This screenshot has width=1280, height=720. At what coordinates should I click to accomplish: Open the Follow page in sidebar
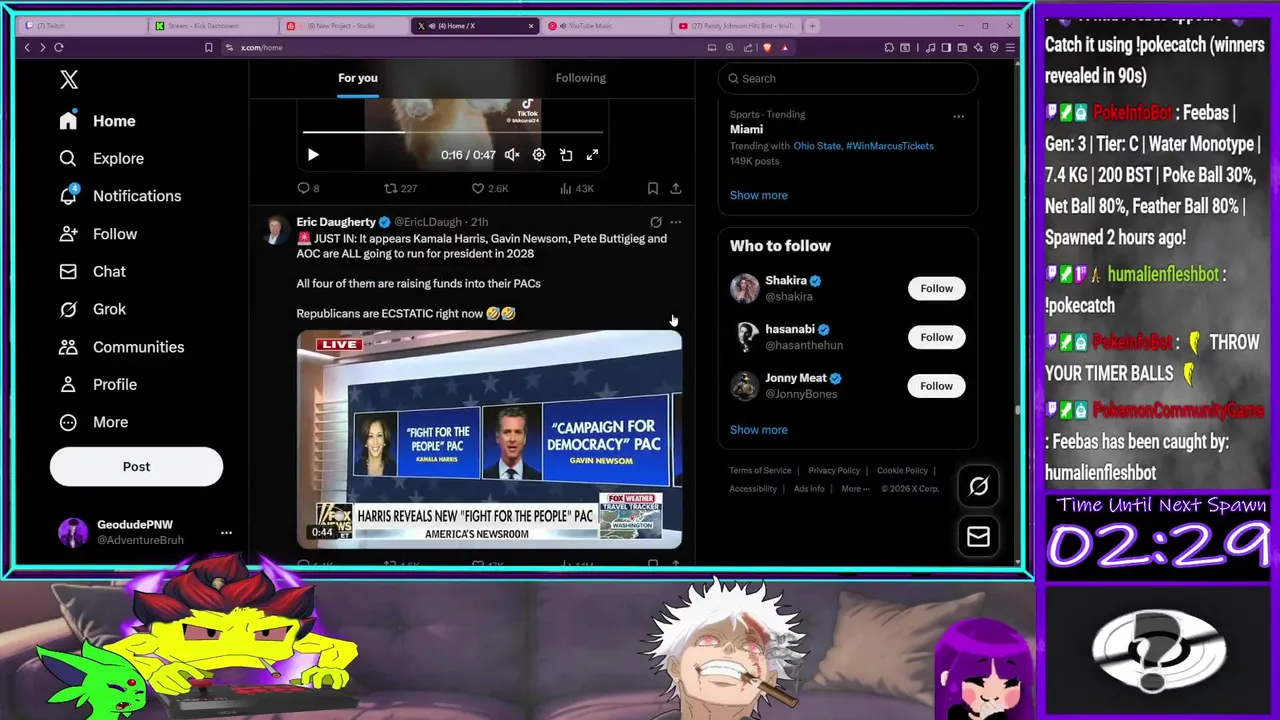(98, 234)
